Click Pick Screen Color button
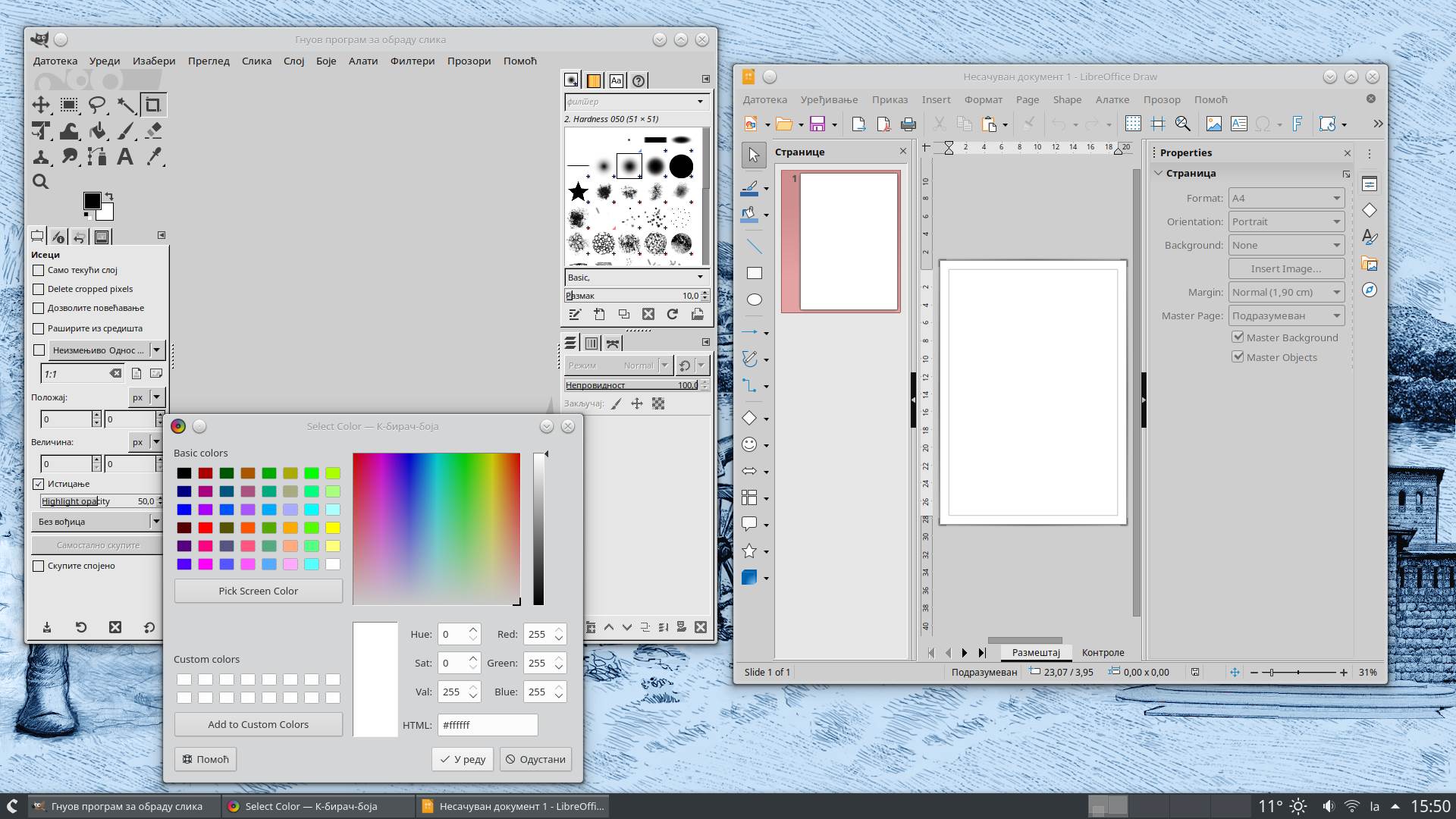 coord(258,591)
